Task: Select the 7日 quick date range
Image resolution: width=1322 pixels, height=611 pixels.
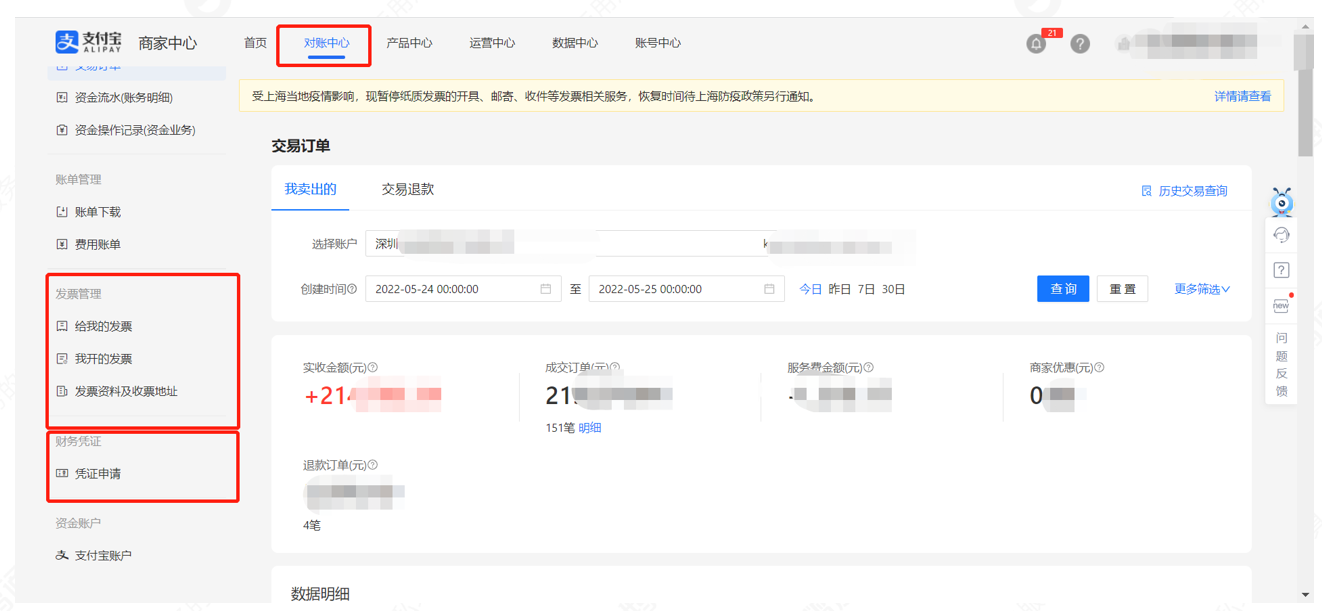Action: (866, 289)
